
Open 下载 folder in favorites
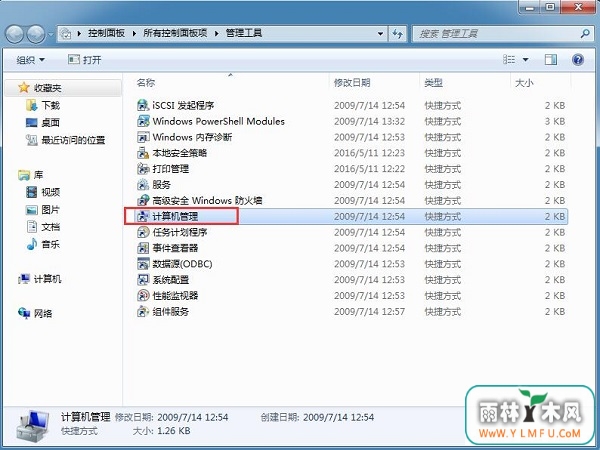(x=43, y=105)
